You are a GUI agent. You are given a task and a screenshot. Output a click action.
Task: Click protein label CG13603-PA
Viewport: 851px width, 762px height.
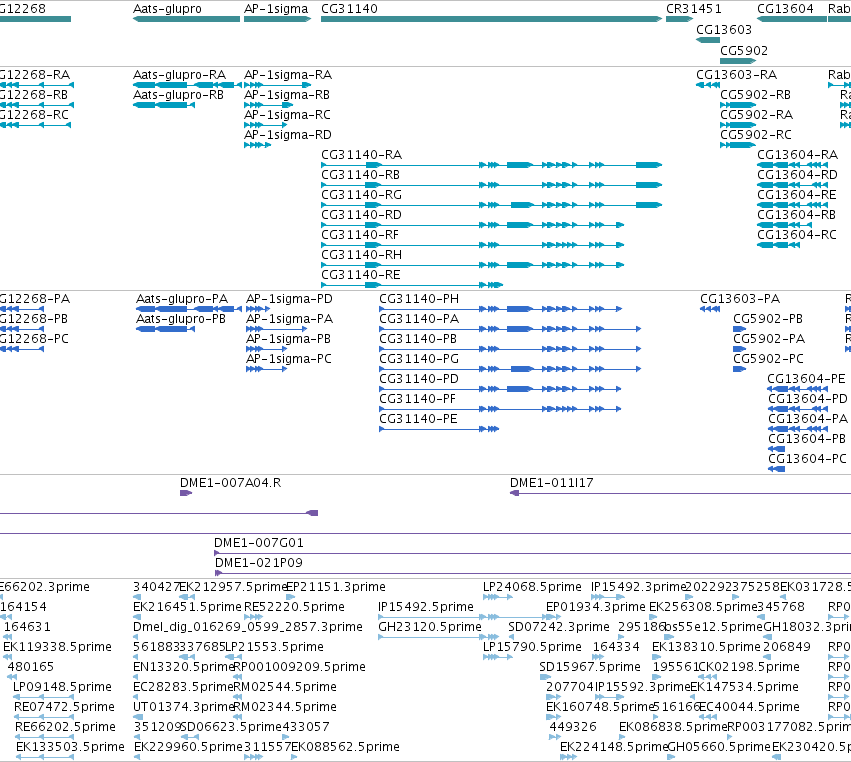click(x=740, y=299)
